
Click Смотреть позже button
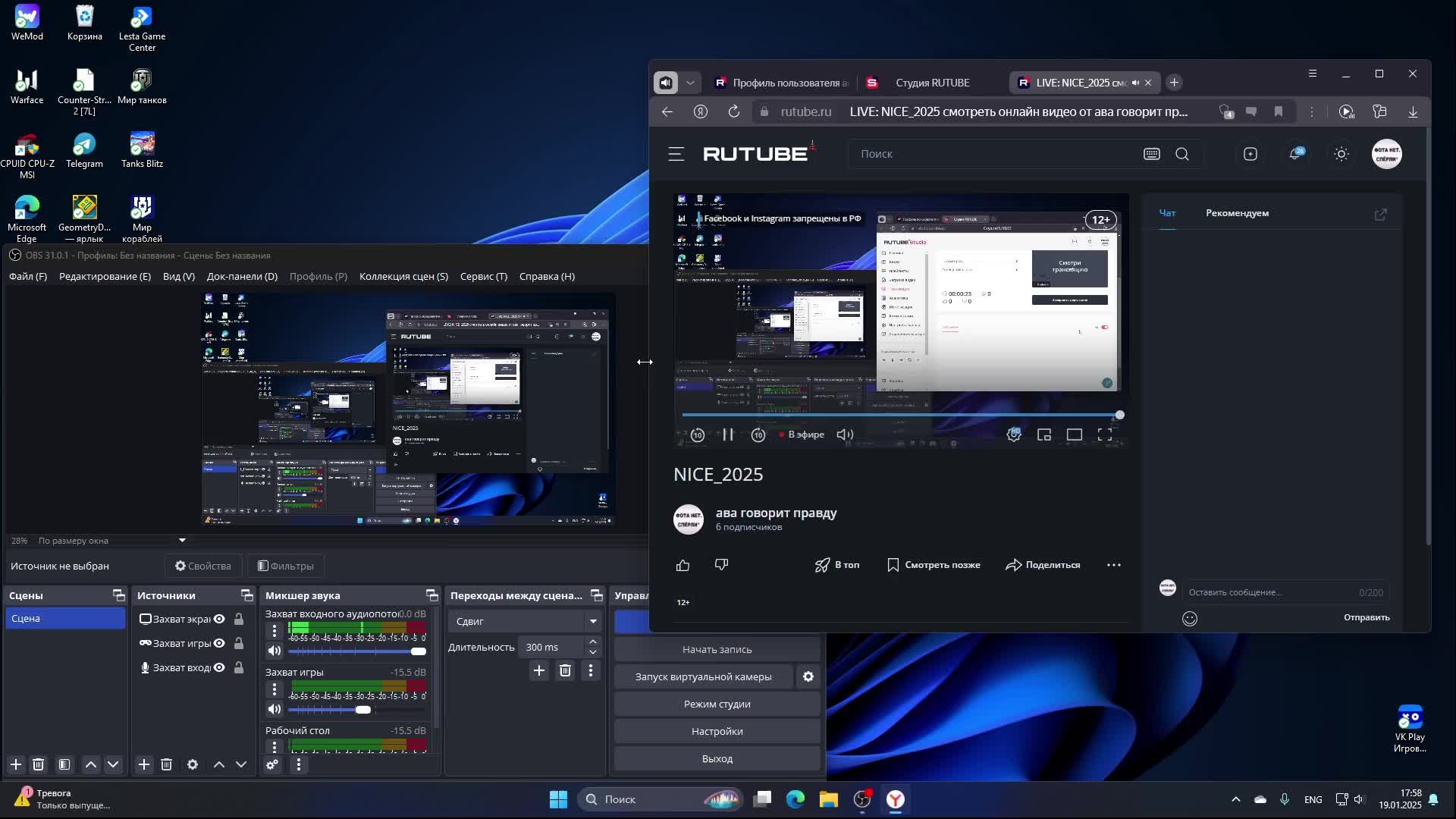[934, 565]
